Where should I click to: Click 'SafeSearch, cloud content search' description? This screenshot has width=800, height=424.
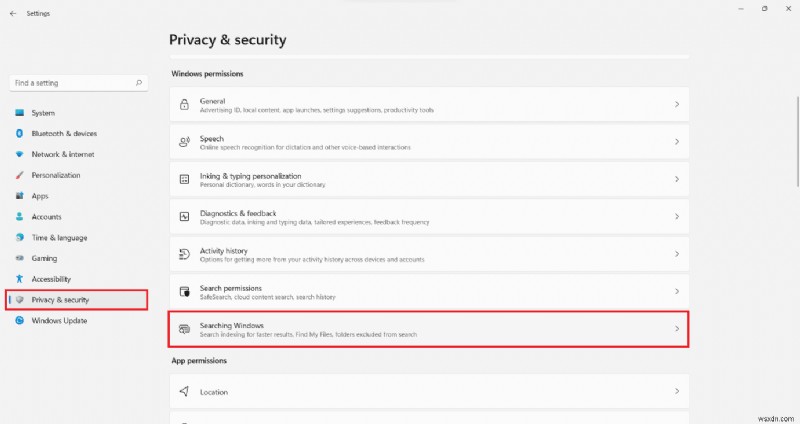point(267,297)
